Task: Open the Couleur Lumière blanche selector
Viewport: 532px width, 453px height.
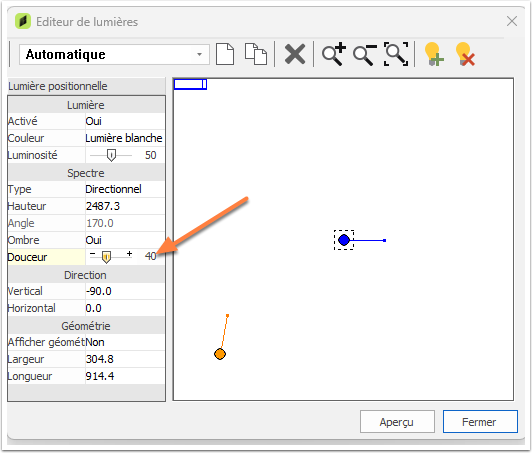Action: [125, 138]
